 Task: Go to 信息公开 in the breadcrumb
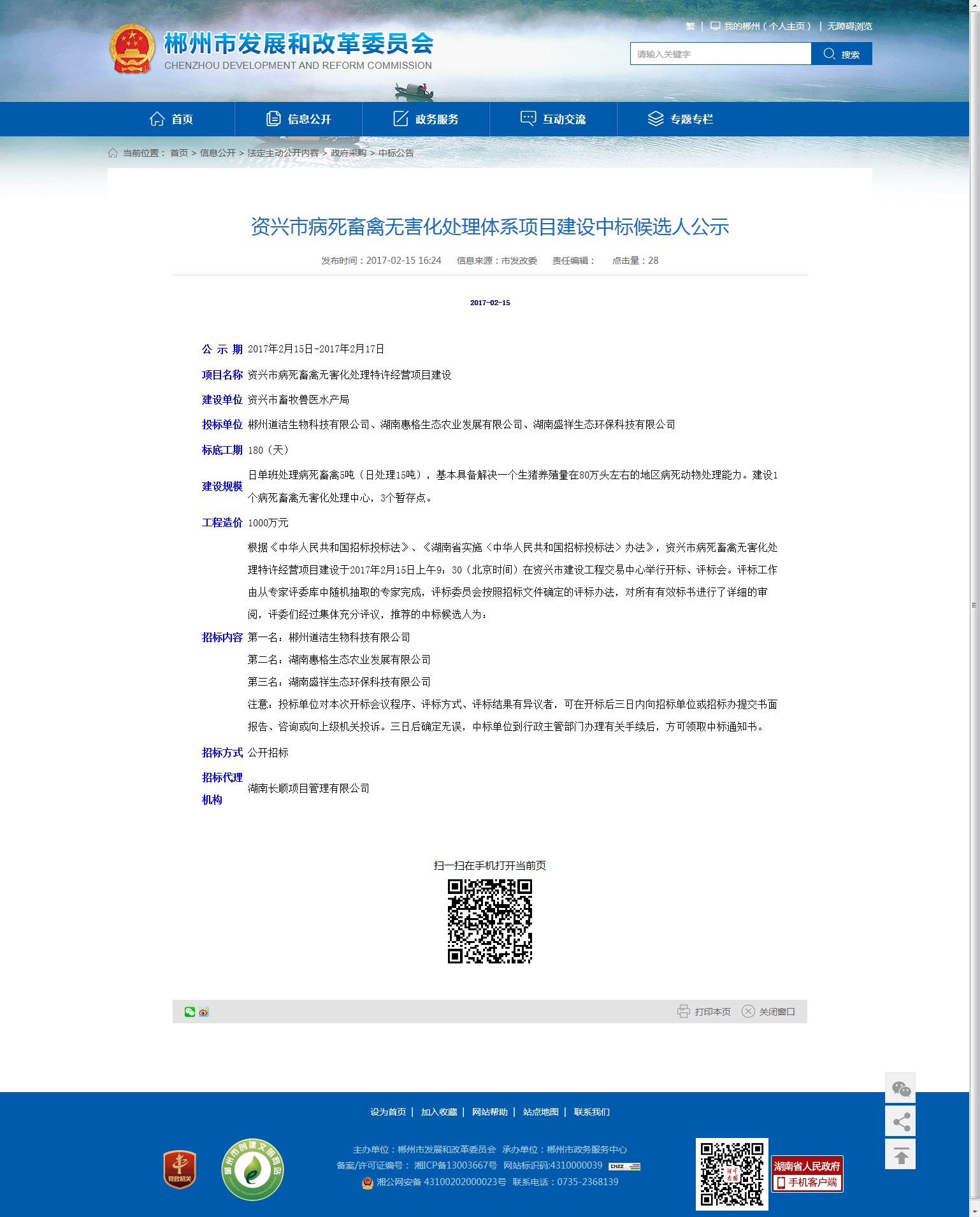218,153
